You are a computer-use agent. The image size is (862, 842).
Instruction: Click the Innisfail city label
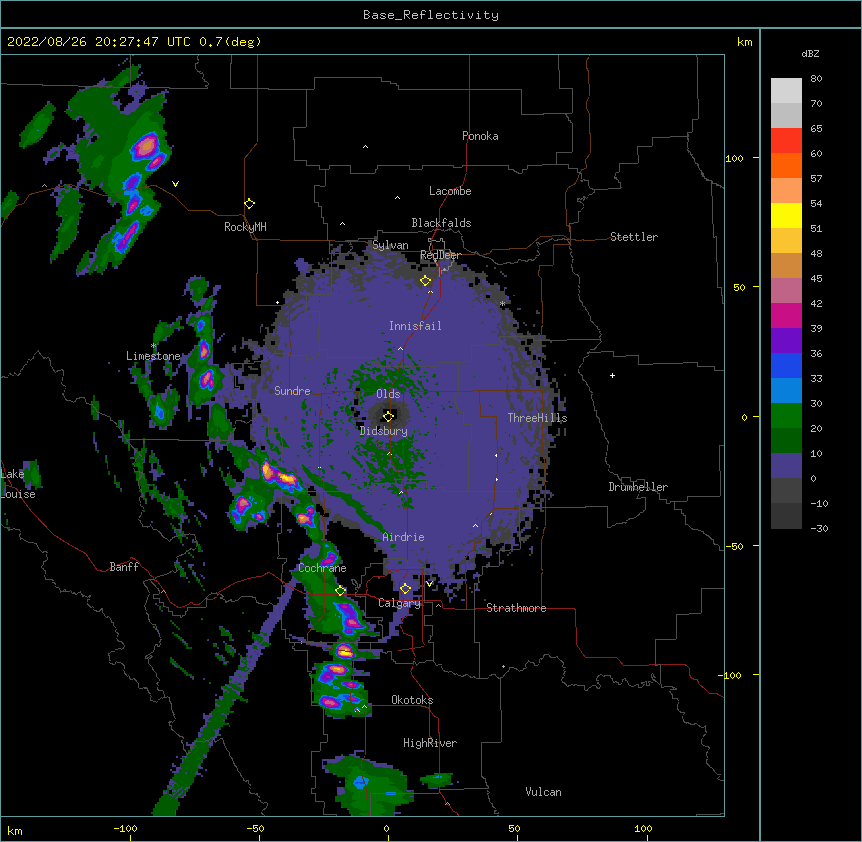(x=415, y=326)
